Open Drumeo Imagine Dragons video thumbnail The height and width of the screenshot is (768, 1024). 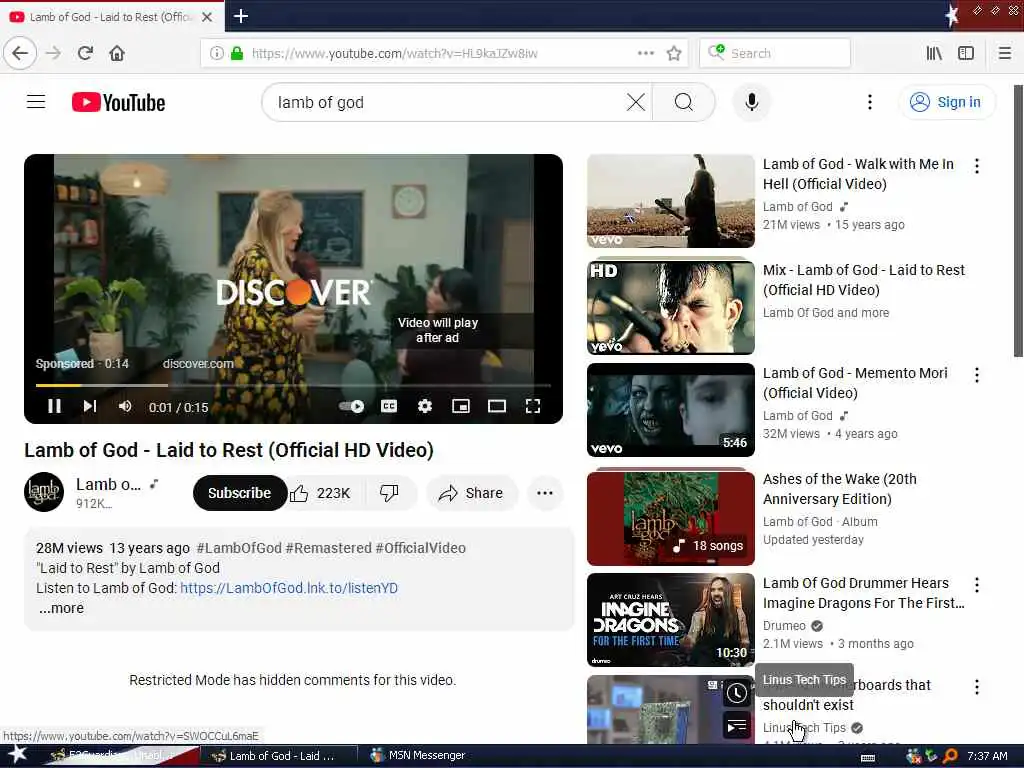(x=671, y=620)
